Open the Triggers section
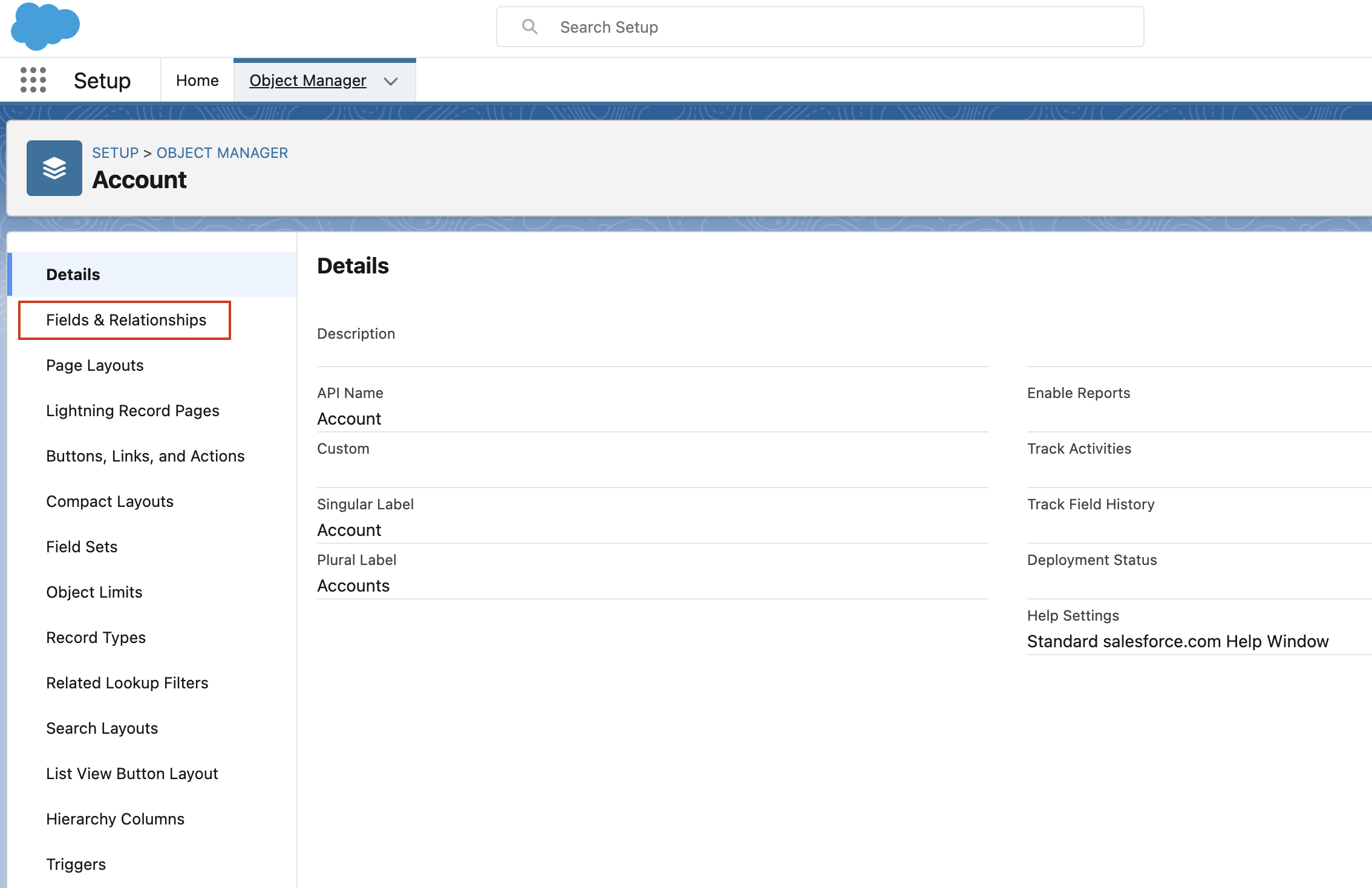The image size is (1372, 888). tap(76, 864)
